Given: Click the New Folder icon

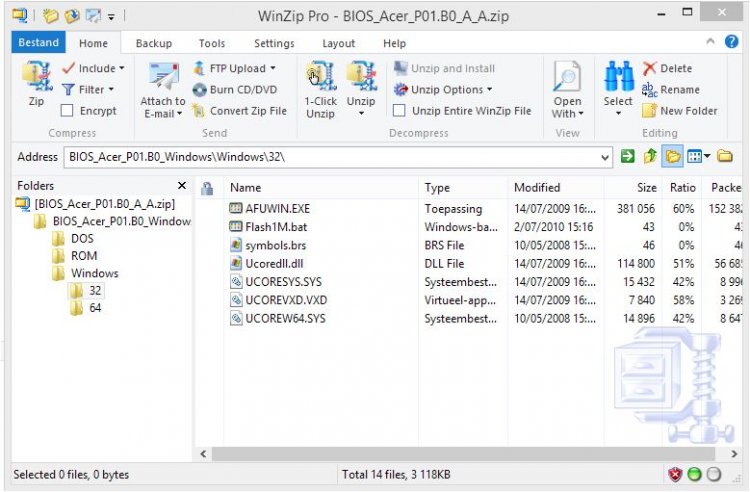Looking at the screenshot, I should tap(650, 111).
